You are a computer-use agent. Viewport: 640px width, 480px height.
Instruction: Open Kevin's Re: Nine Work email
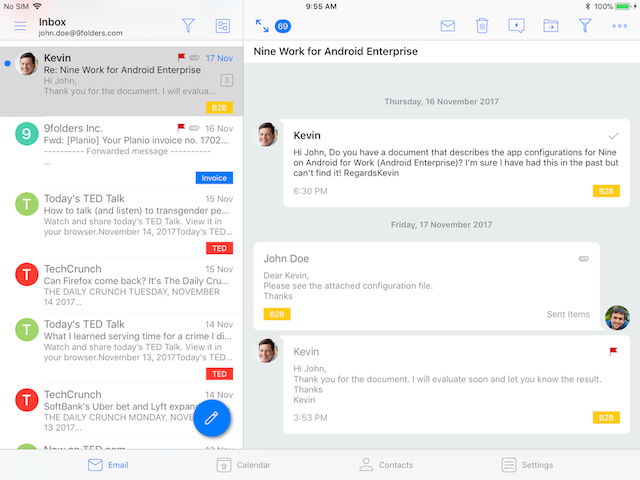coord(122,82)
